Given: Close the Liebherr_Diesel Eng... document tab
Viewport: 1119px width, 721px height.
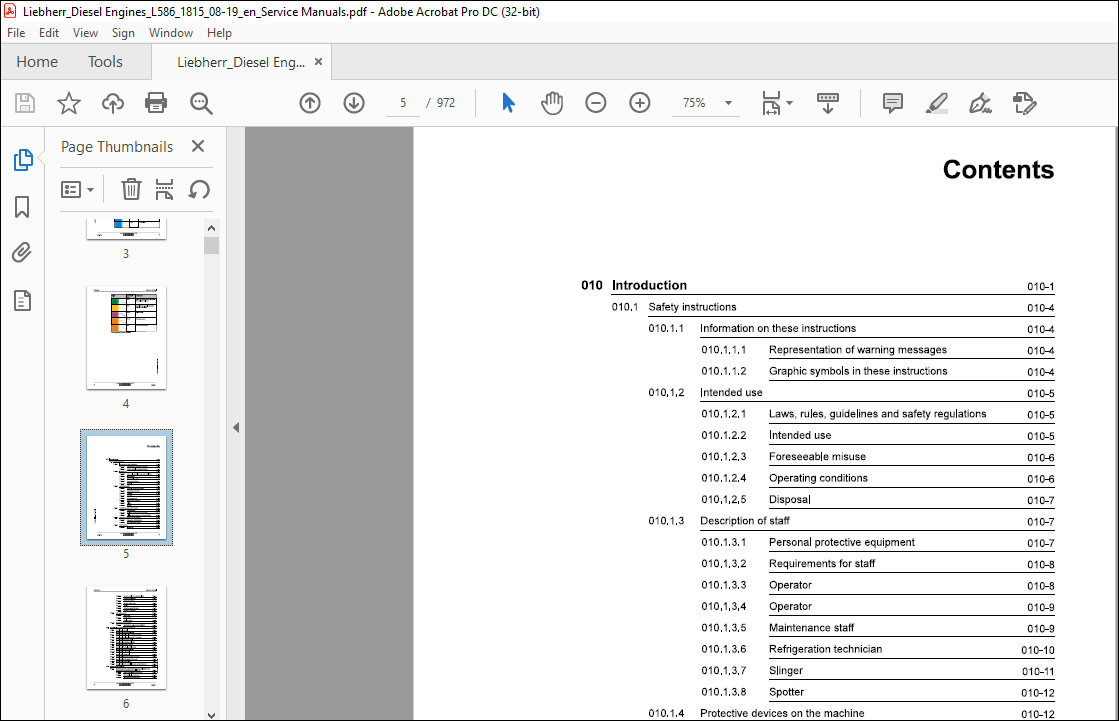Looking at the screenshot, I should pos(318,61).
